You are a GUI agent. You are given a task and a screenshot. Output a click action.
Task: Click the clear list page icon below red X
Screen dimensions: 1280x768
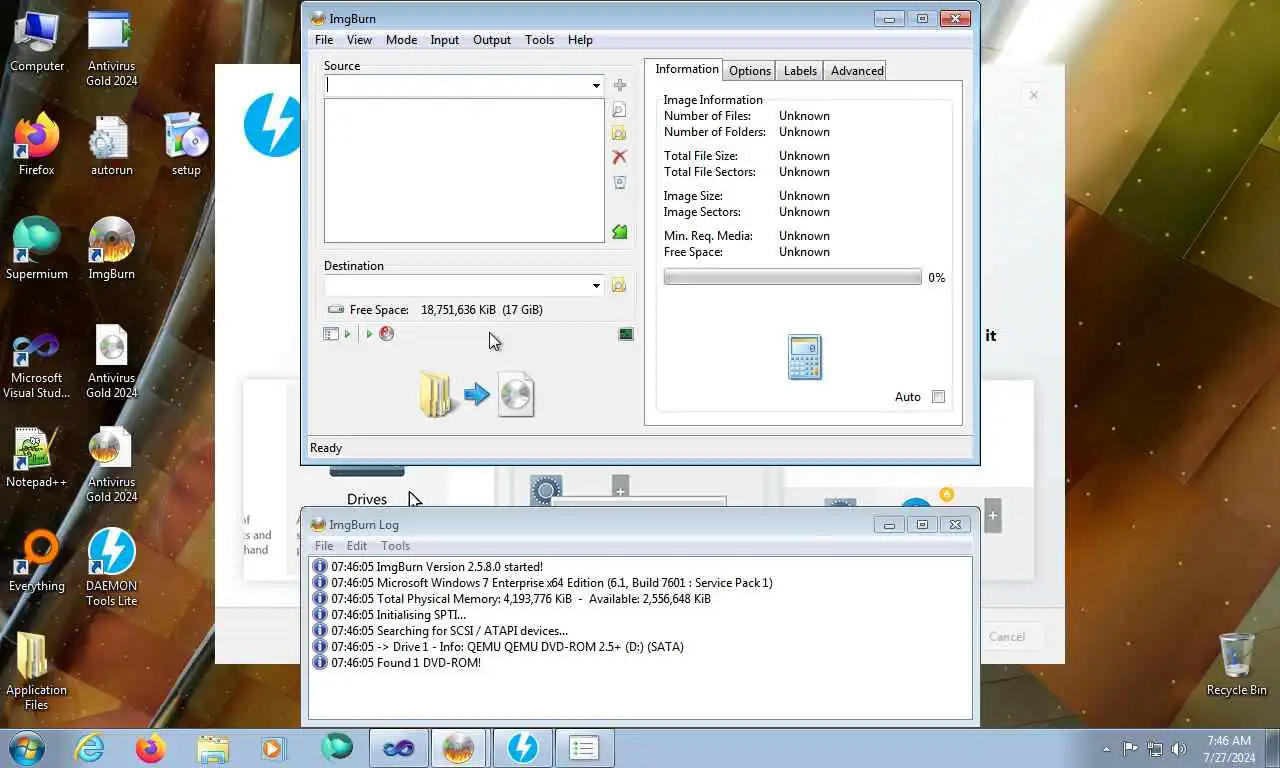(x=619, y=182)
